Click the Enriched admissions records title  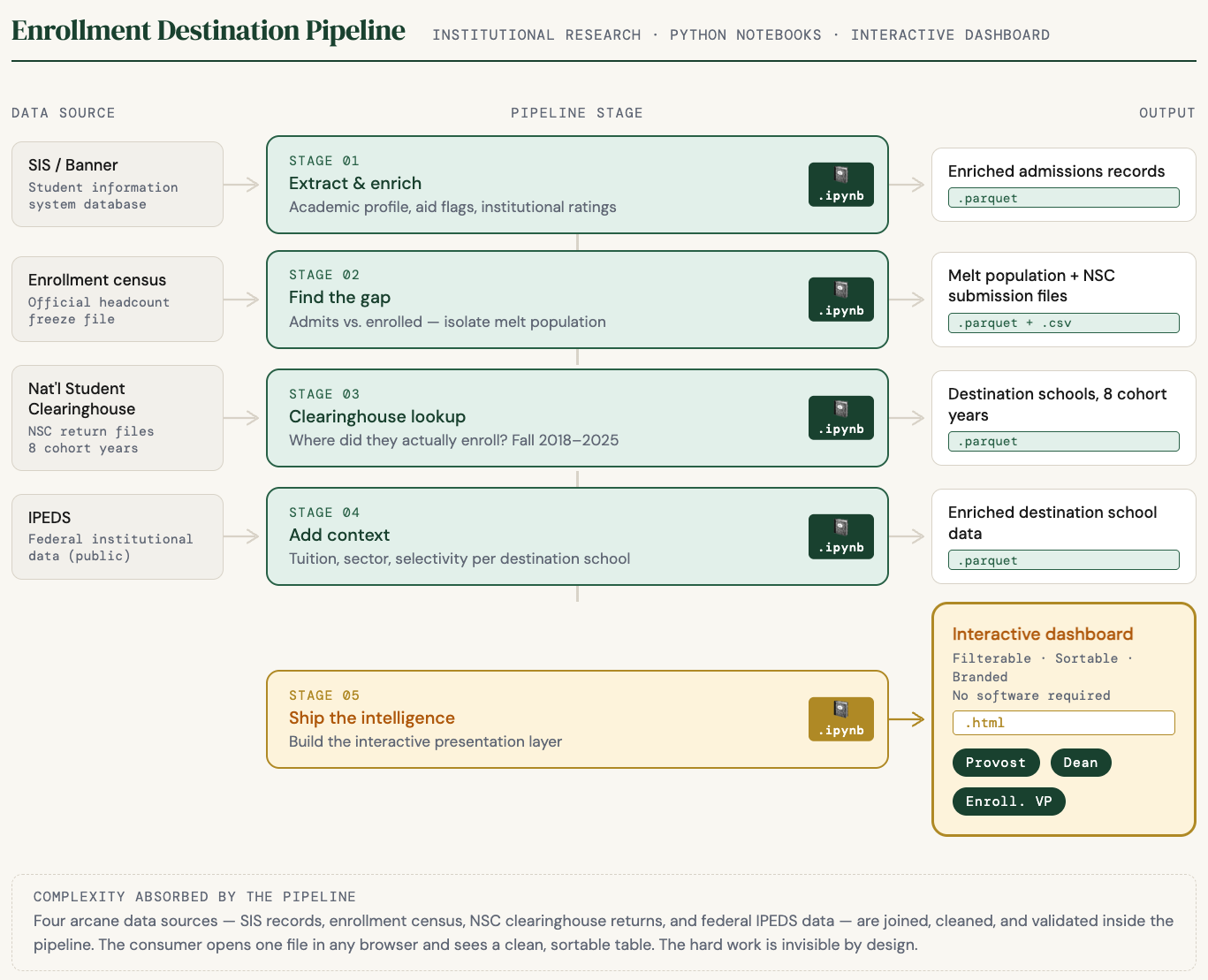pyautogui.click(x=1056, y=171)
